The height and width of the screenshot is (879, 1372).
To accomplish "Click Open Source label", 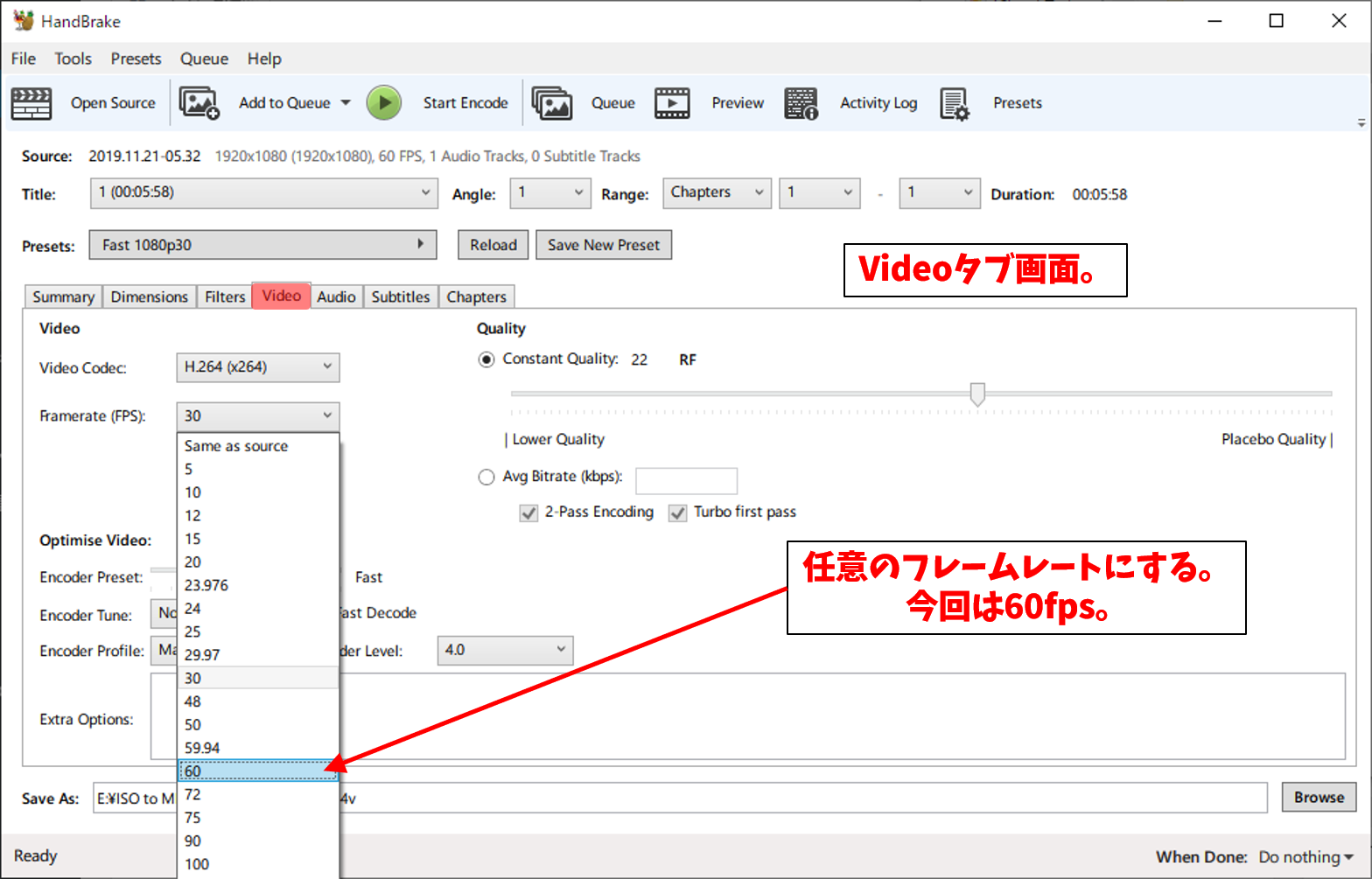I will point(113,103).
